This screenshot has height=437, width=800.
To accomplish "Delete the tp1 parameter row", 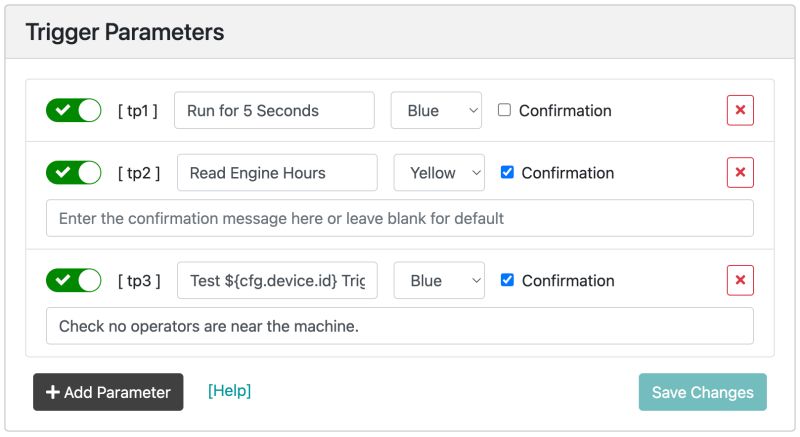I will coord(740,111).
